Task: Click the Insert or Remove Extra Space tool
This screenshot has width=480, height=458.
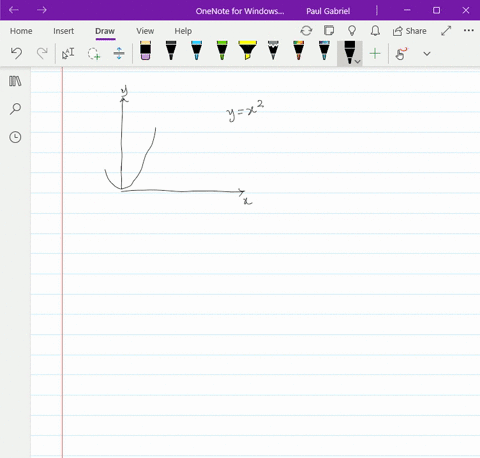Action: pos(119,53)
